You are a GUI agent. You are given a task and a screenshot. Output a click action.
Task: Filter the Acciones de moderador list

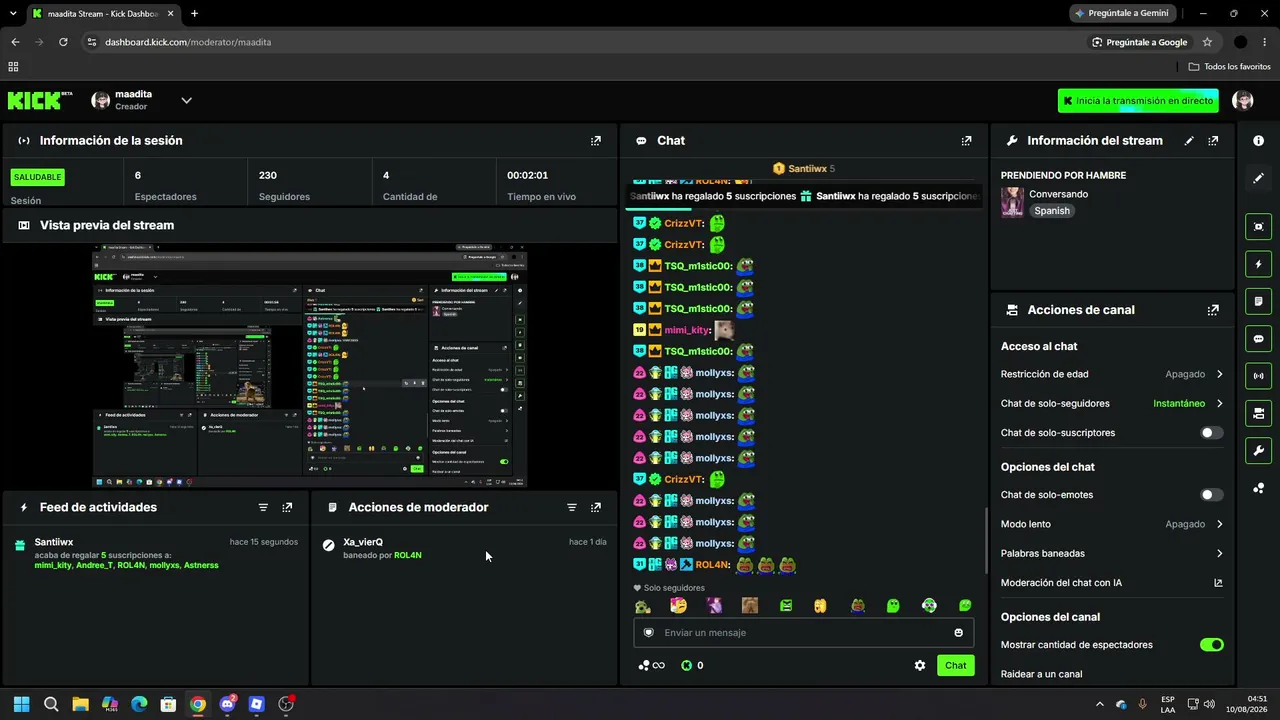tap(572, 507)
